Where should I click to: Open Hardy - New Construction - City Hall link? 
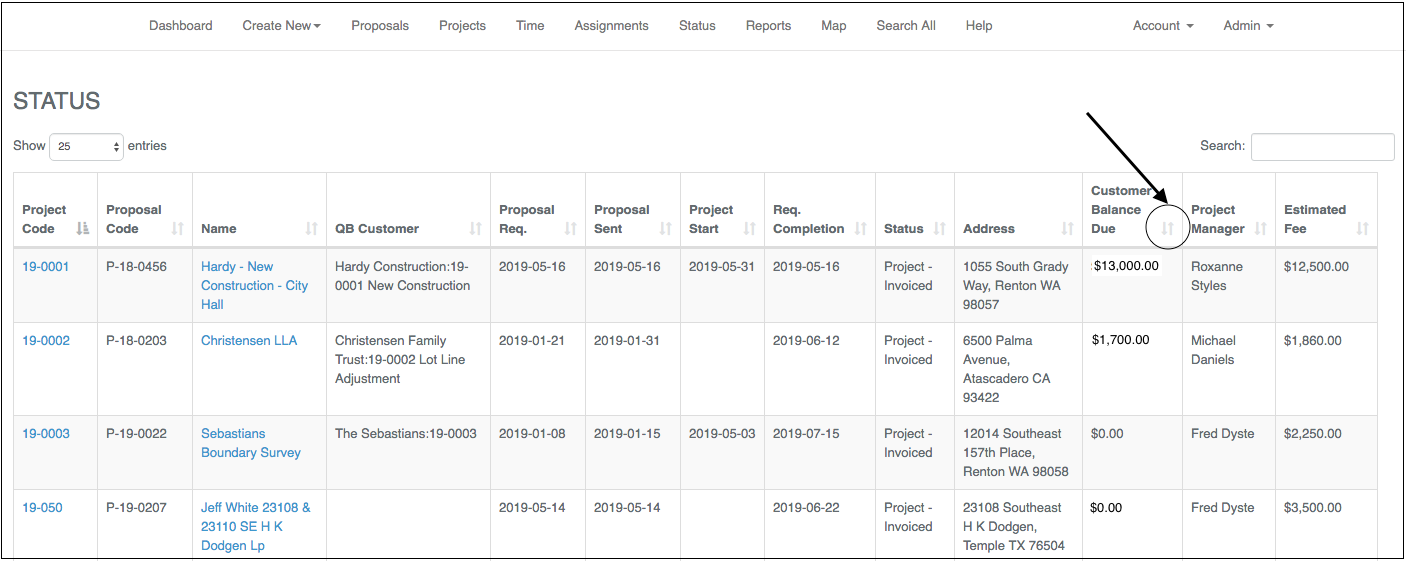click(254, 286)
